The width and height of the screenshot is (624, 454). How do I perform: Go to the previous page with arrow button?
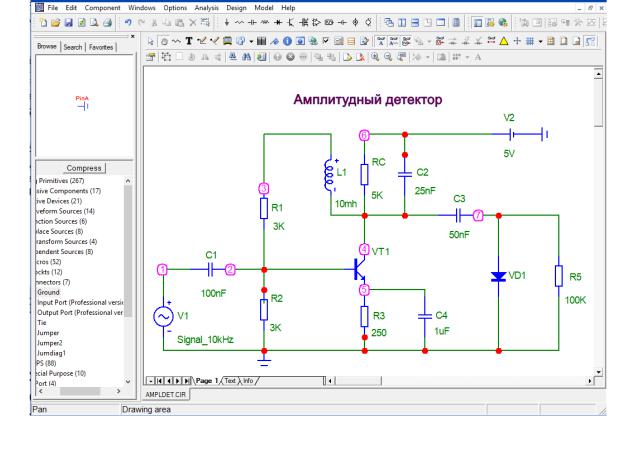(x=169, y=381)
